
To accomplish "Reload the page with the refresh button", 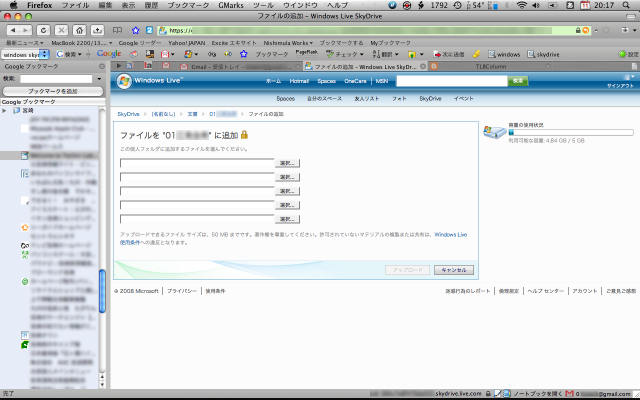I will 43,30.
